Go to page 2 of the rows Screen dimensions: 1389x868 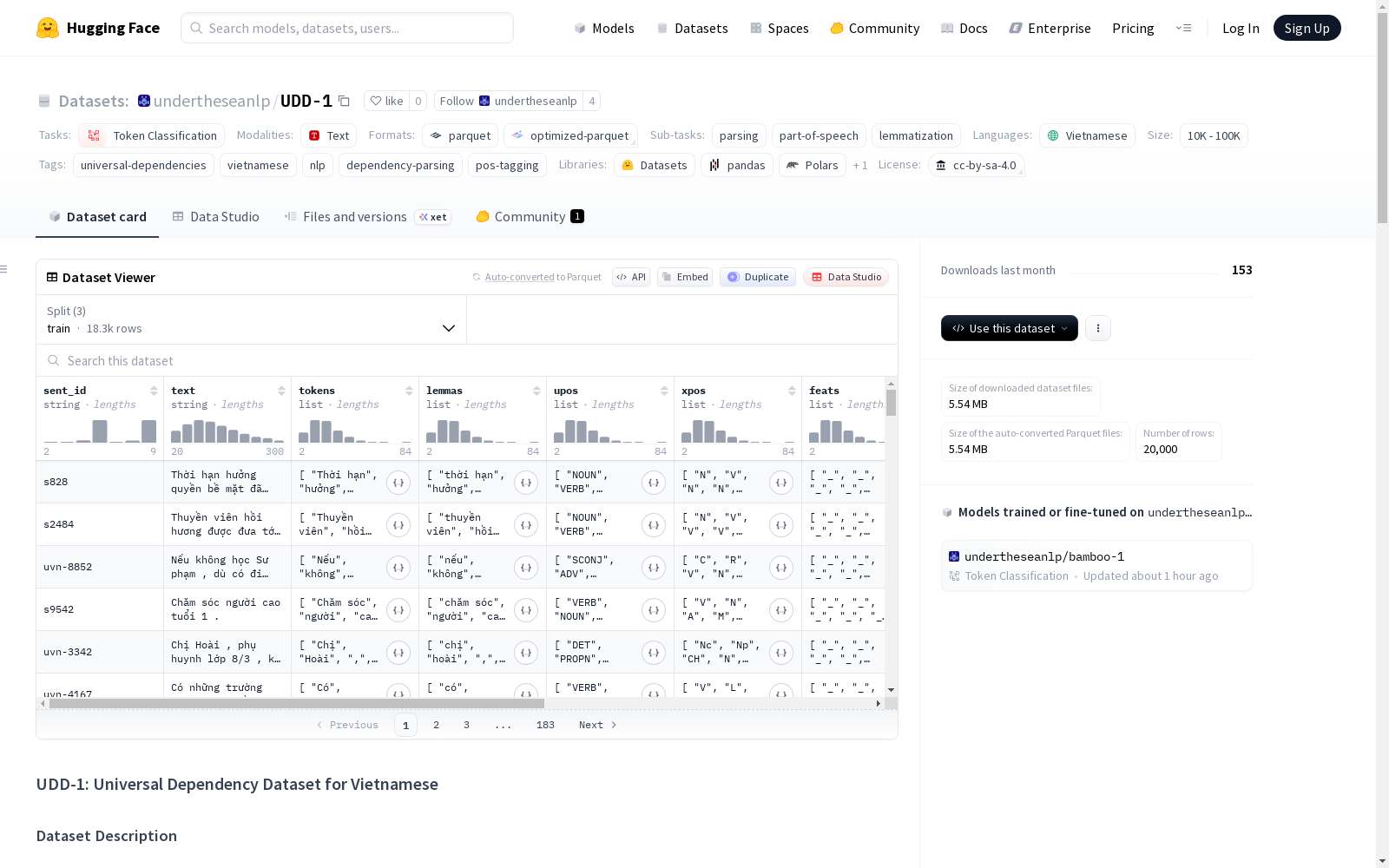pyautogui.click(x=436, y=725)
